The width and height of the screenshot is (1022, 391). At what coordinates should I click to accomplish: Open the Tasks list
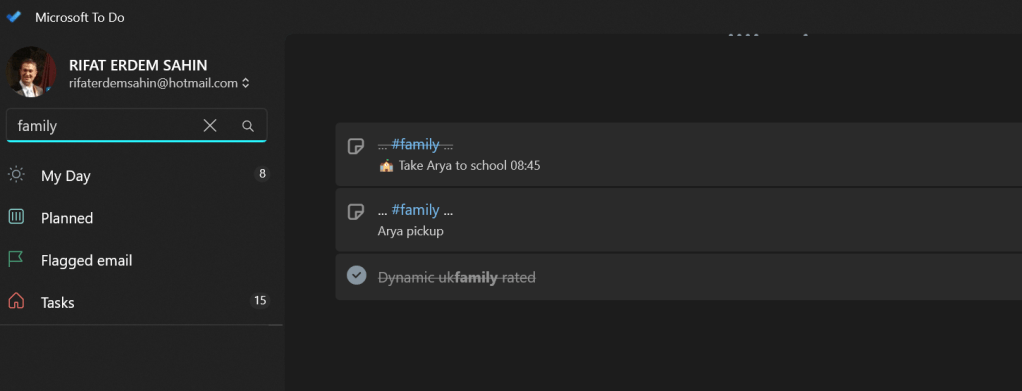pos(141,302)
